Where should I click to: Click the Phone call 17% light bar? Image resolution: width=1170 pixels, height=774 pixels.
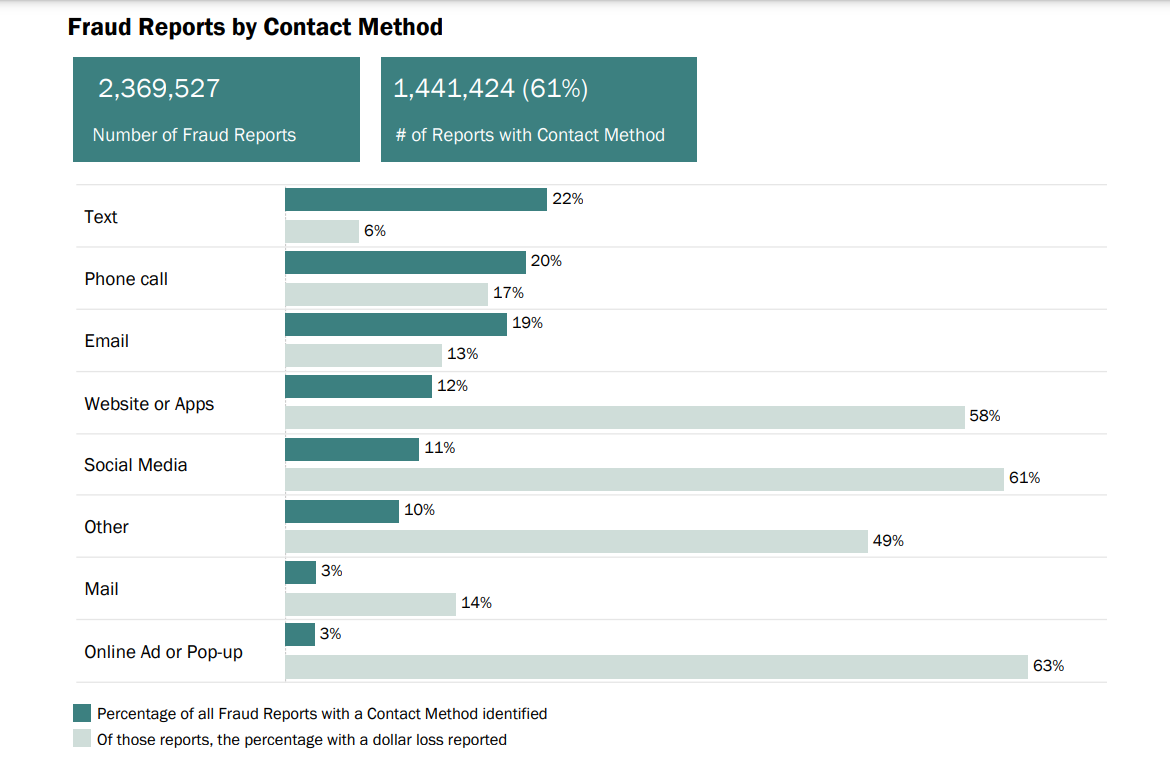pos(386,294)
